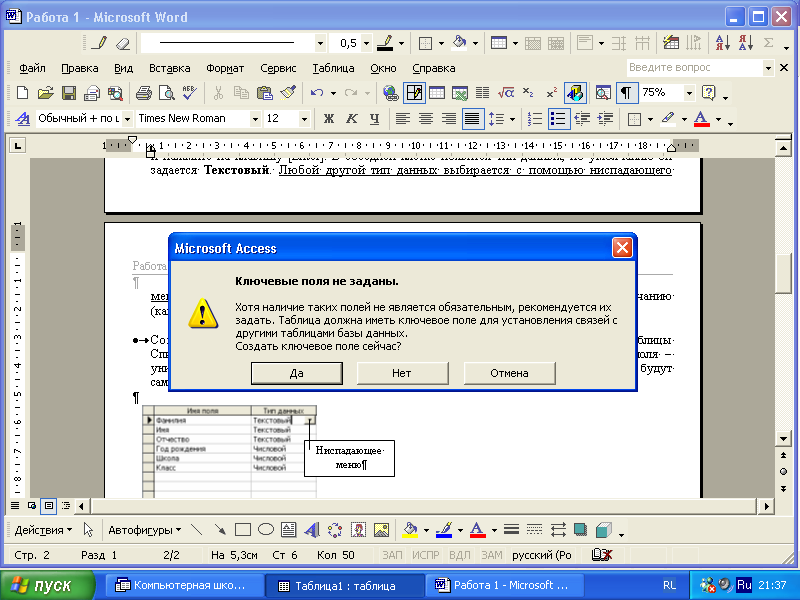Open the Формат menu
800x600 pixels.
tap(225, 68)
